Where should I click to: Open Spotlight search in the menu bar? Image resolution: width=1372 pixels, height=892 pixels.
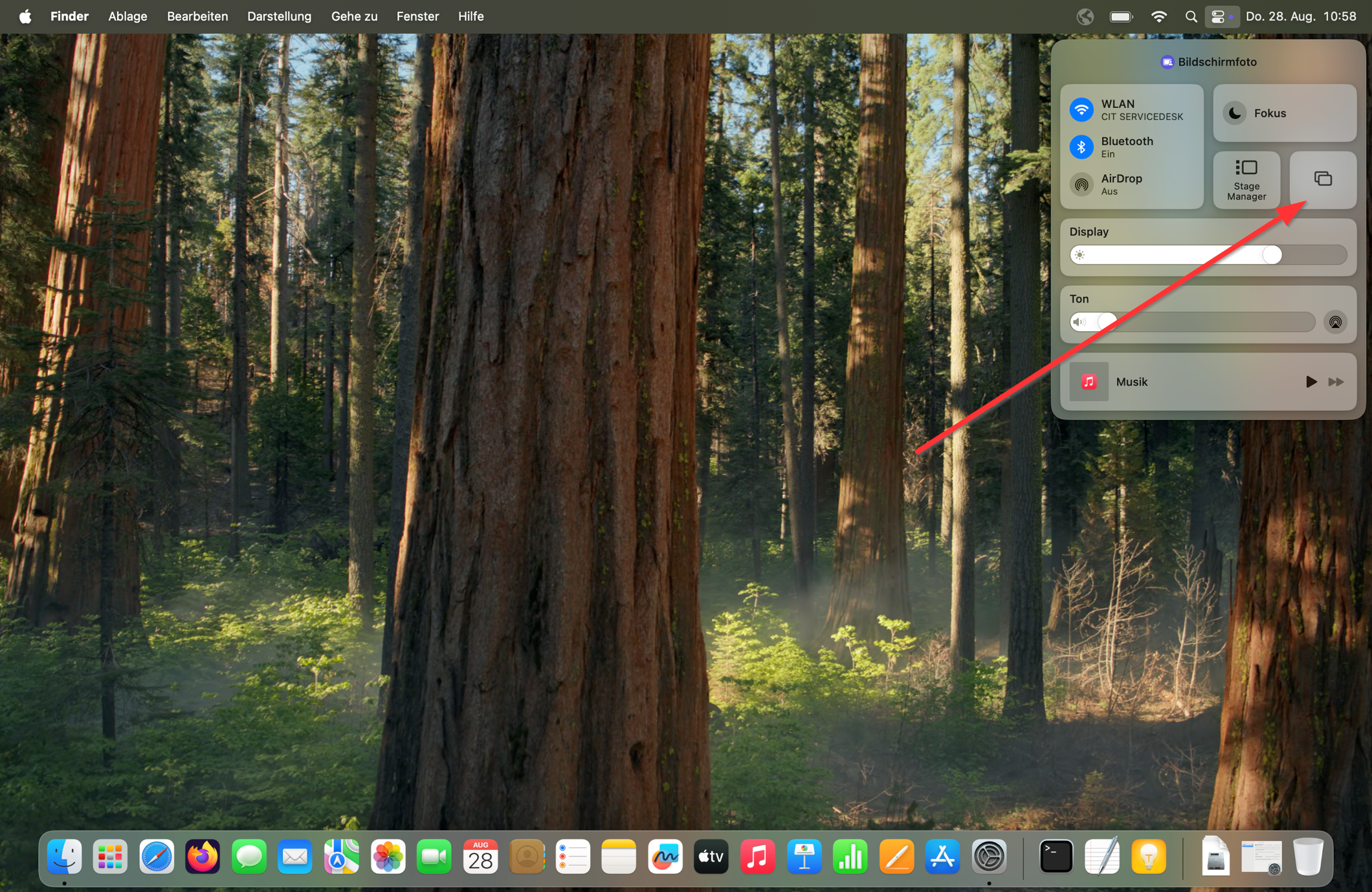coord(1191,16)
